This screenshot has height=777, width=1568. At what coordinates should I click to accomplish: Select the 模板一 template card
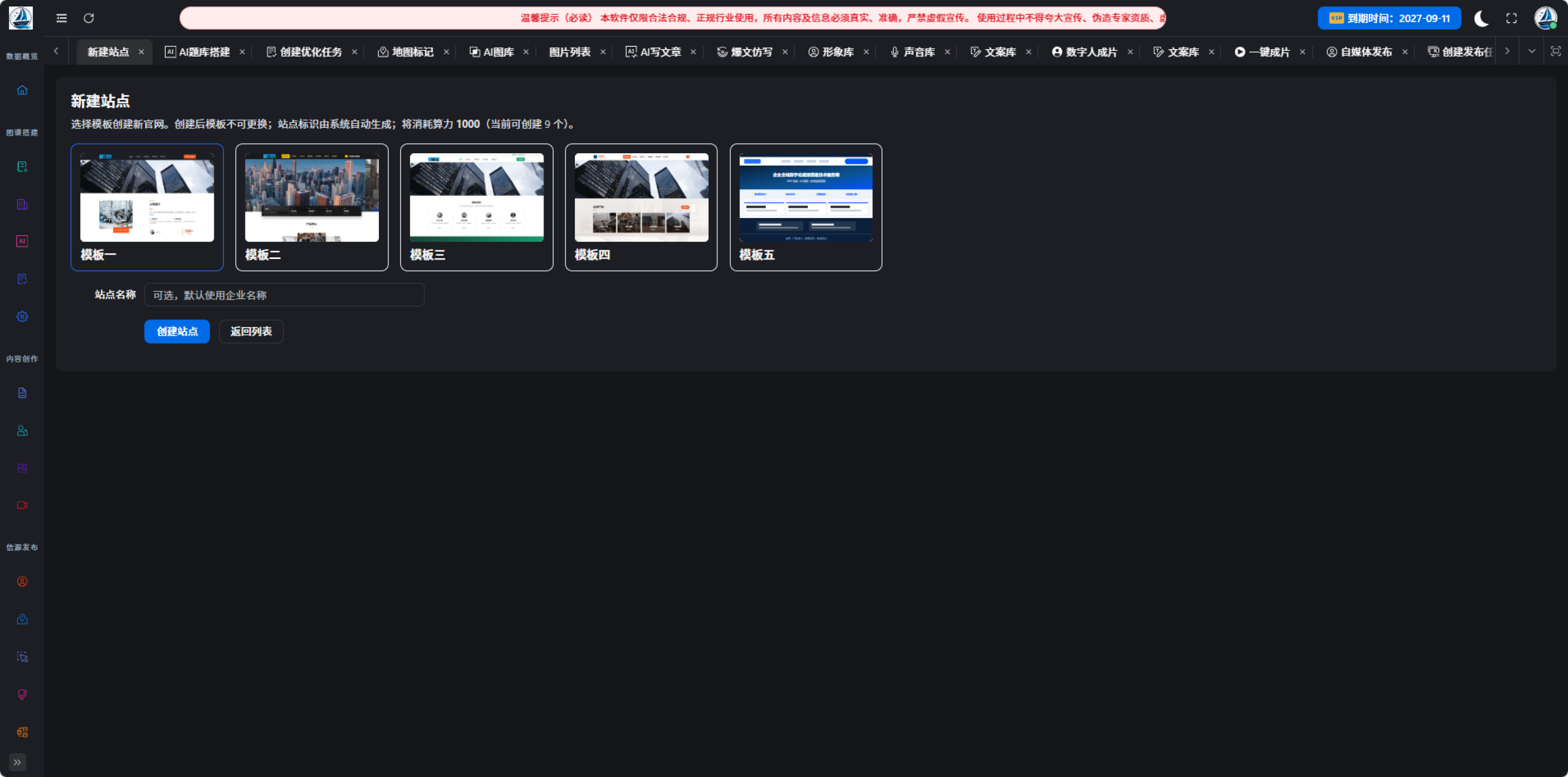(147, 208)
